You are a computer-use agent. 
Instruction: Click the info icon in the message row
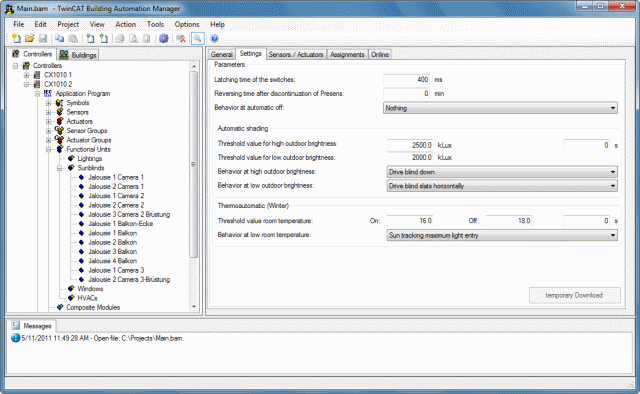[x=16, y=338]
